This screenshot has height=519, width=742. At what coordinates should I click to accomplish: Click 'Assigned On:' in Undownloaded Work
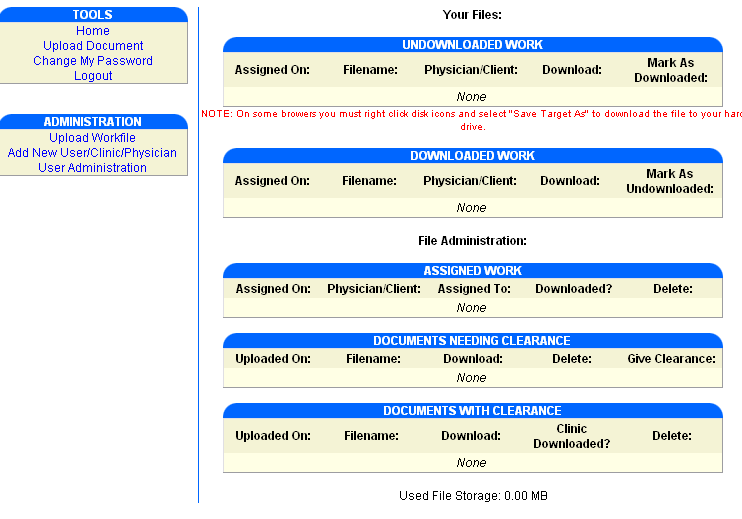pyautogui.click(x=272, y=70)
